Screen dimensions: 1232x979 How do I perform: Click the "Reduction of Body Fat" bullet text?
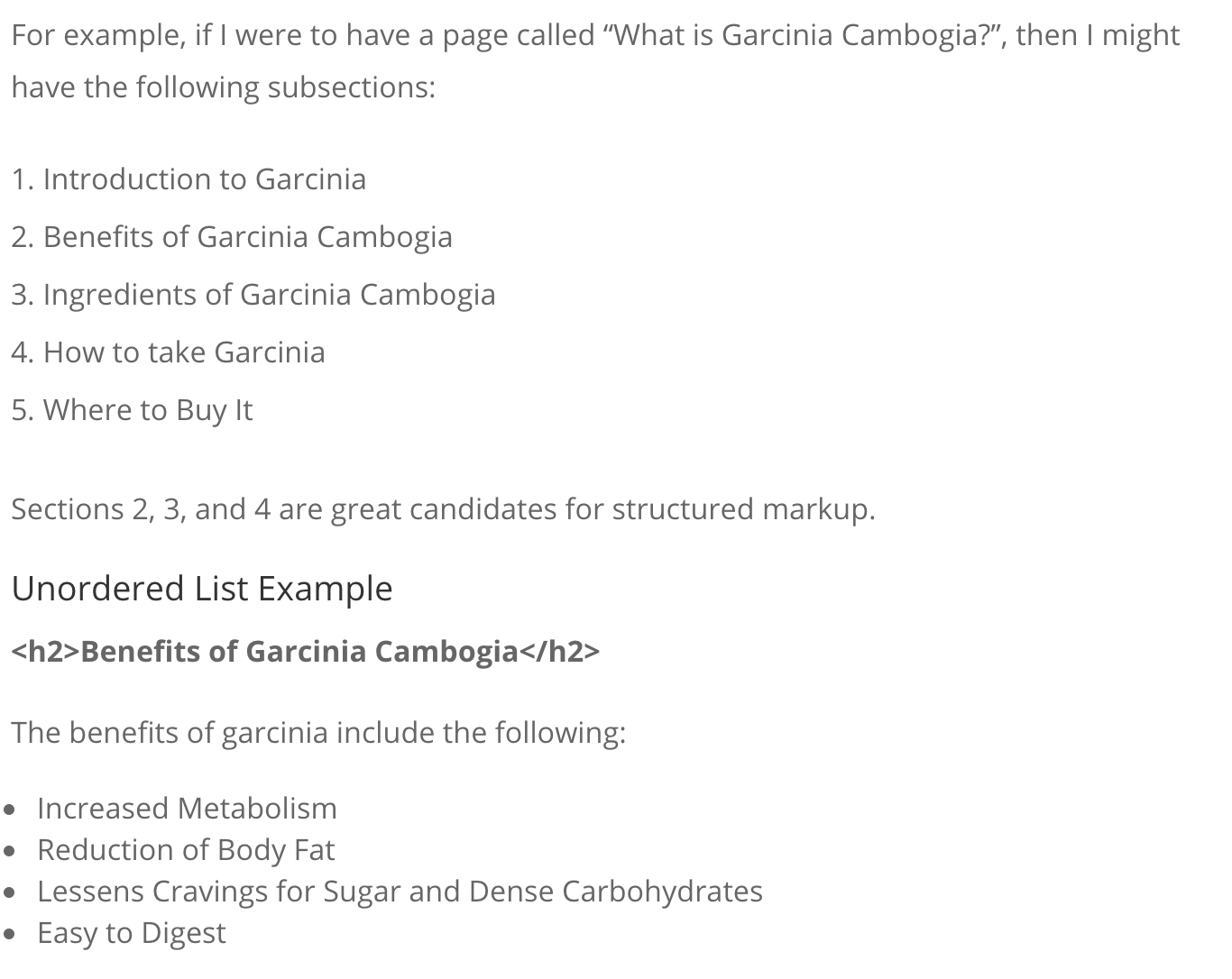pyautogui.click(x=186, y=850)
